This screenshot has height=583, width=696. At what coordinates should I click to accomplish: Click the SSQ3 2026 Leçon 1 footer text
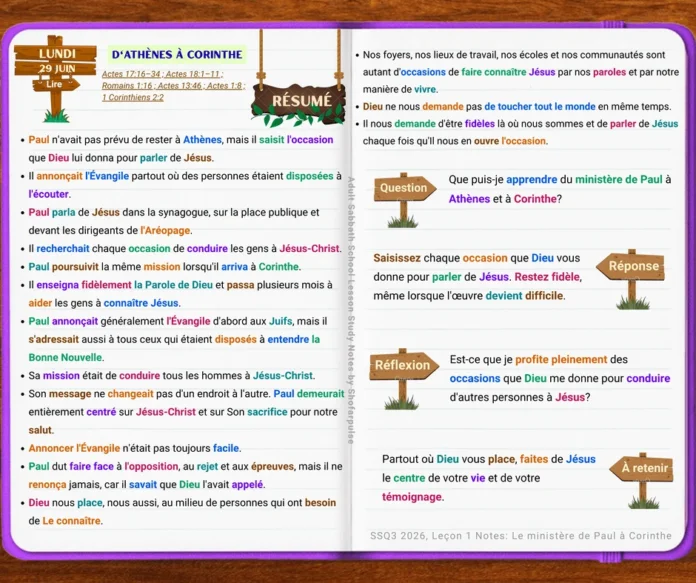(x=521, y=535)
